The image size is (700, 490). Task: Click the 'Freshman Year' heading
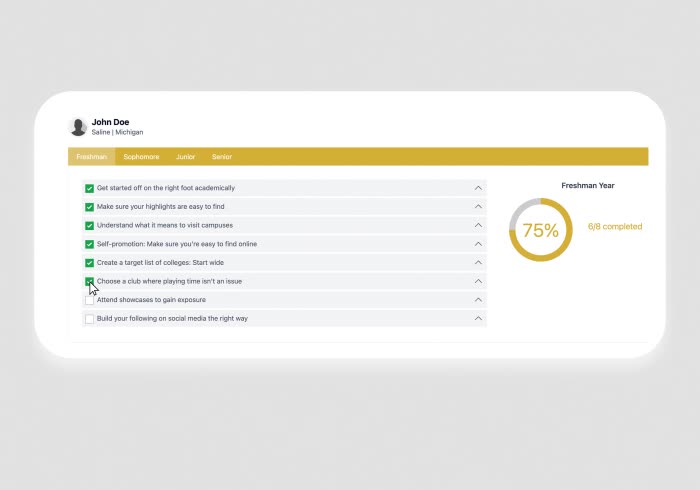pos(588,186)
